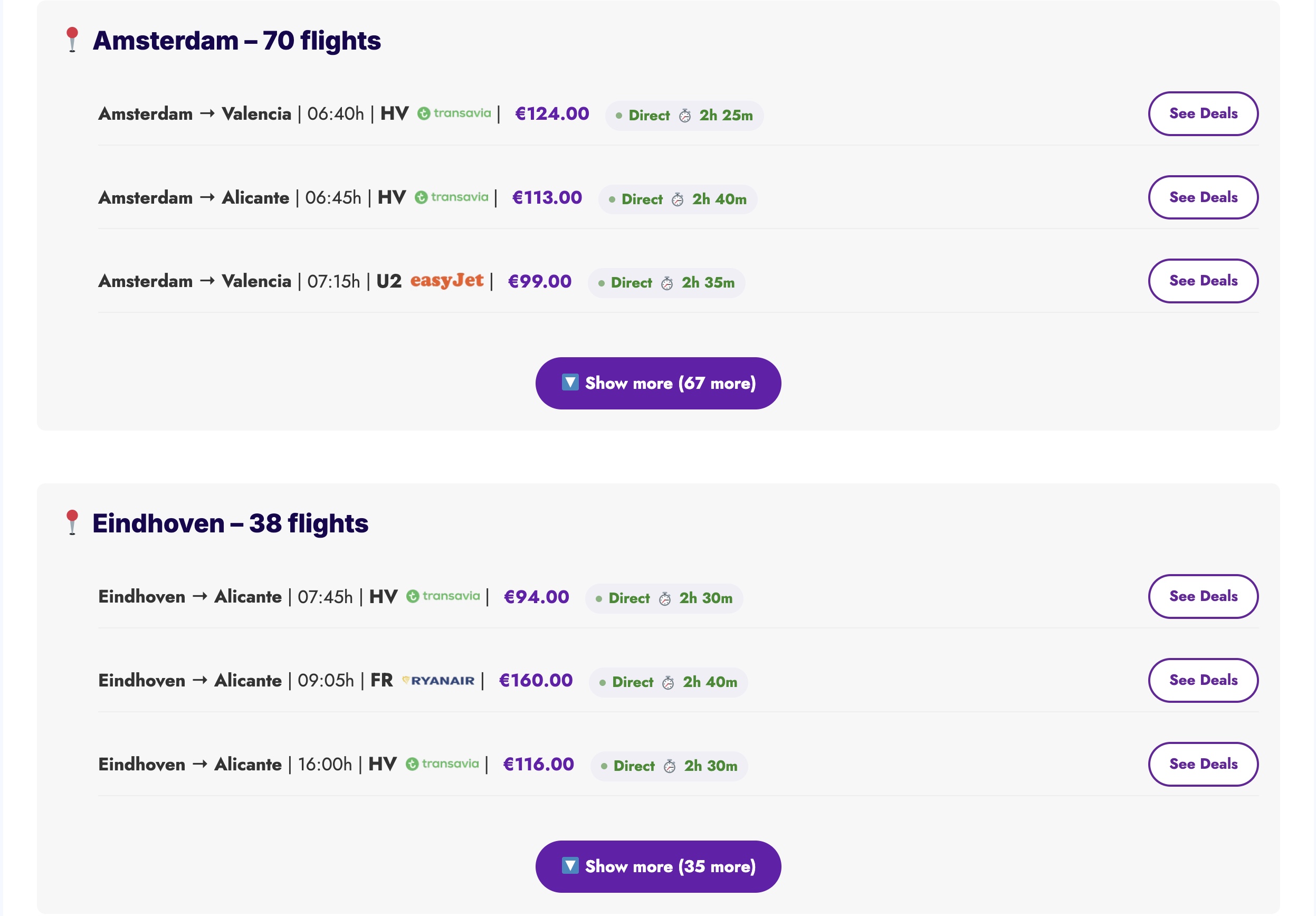The image size is (1316, 916).
Task: Select the easyJet logo on the 07:15h Valencia flight
Action: (447, 281)
